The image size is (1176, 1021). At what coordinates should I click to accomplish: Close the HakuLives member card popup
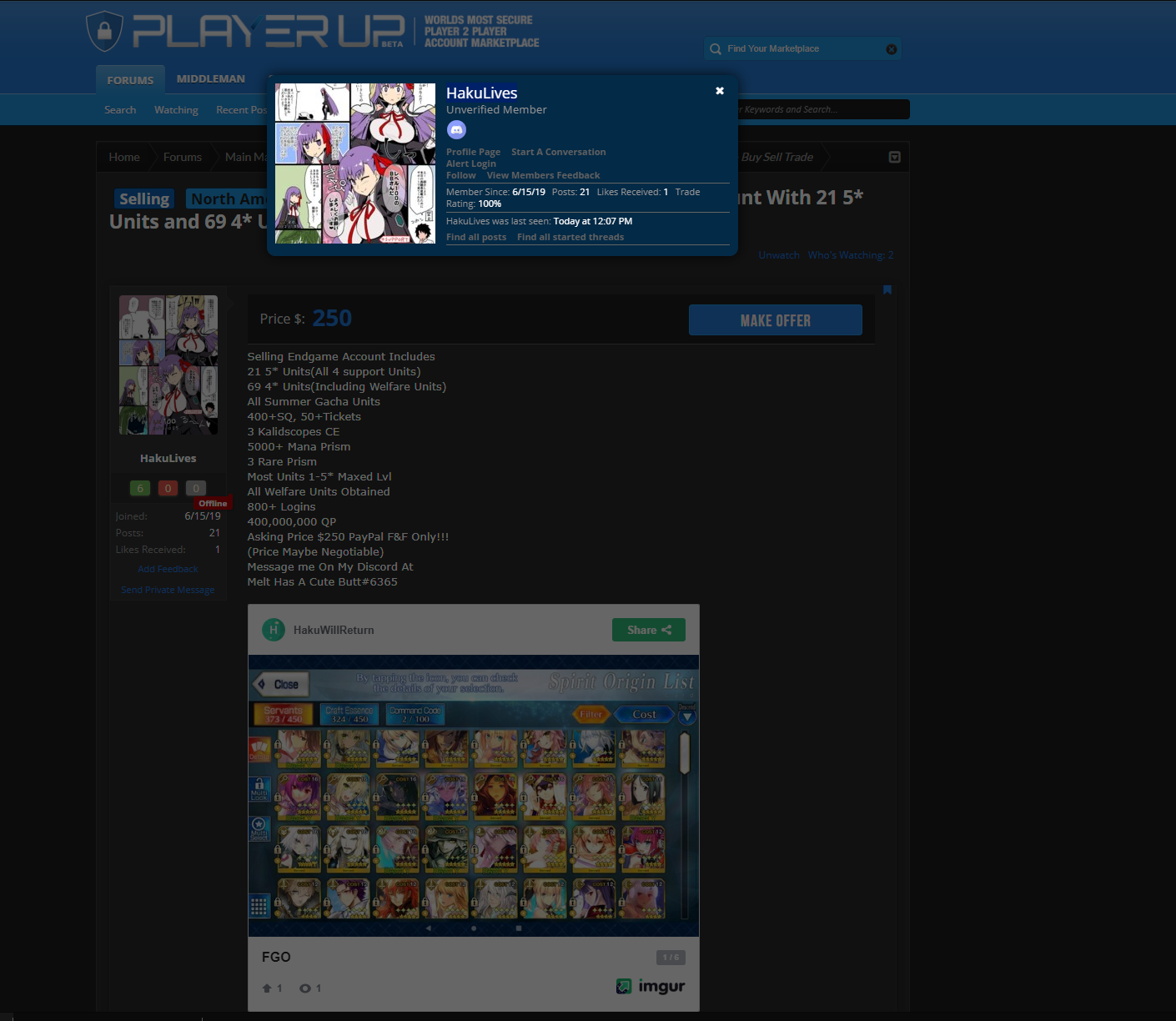click(720, 91)
